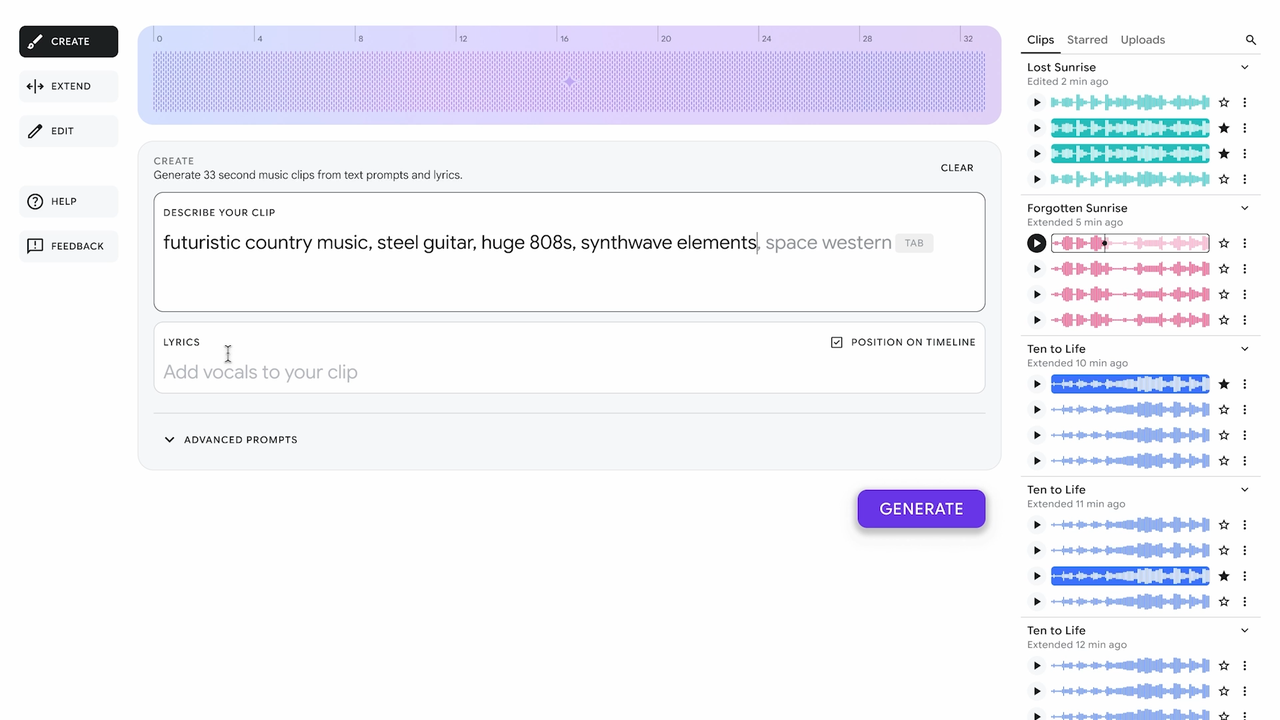Play the first Lost Sunrise clip

pos(1037,102)
